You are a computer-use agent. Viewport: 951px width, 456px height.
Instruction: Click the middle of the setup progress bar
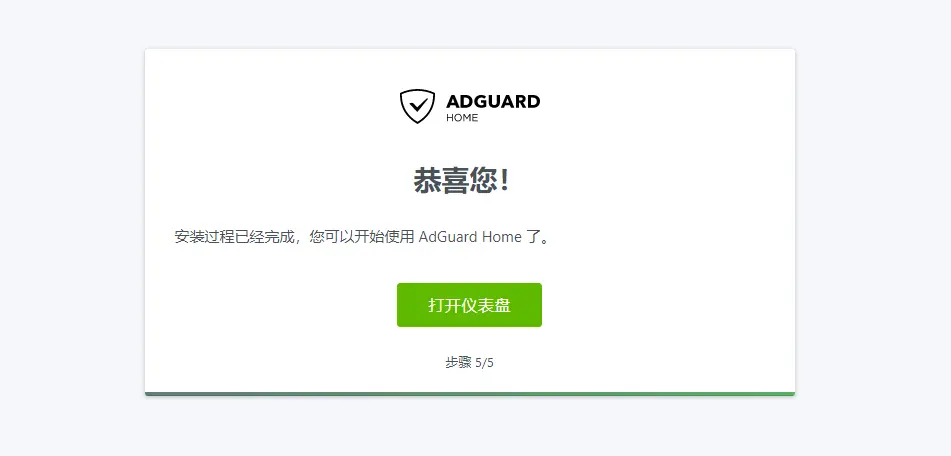pyautogui.click(x=470, y=394)
